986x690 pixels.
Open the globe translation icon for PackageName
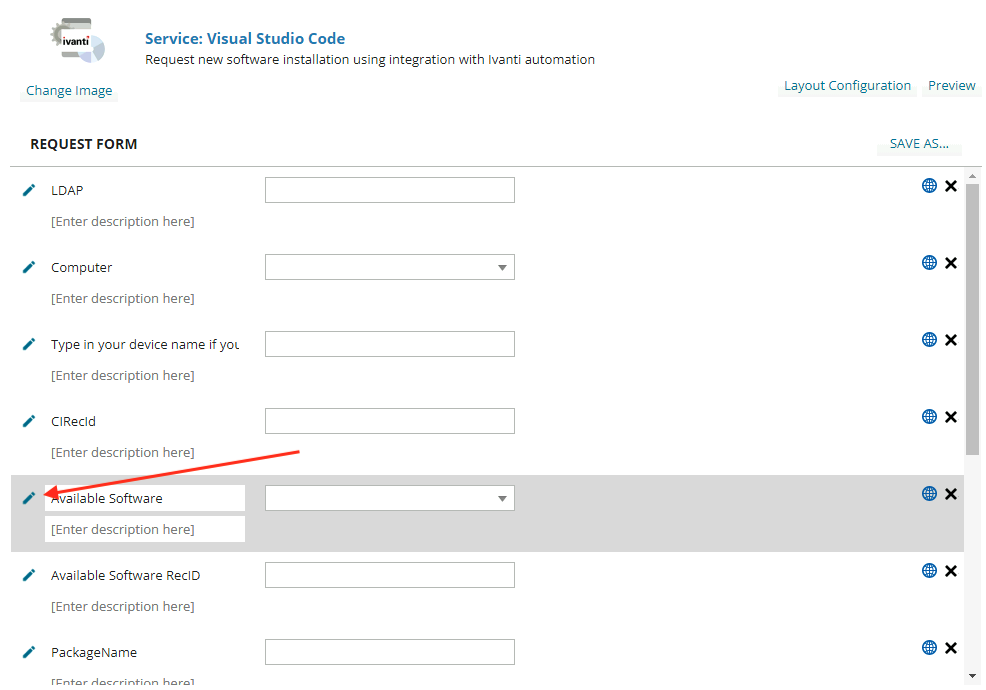[x=929, y=647]
